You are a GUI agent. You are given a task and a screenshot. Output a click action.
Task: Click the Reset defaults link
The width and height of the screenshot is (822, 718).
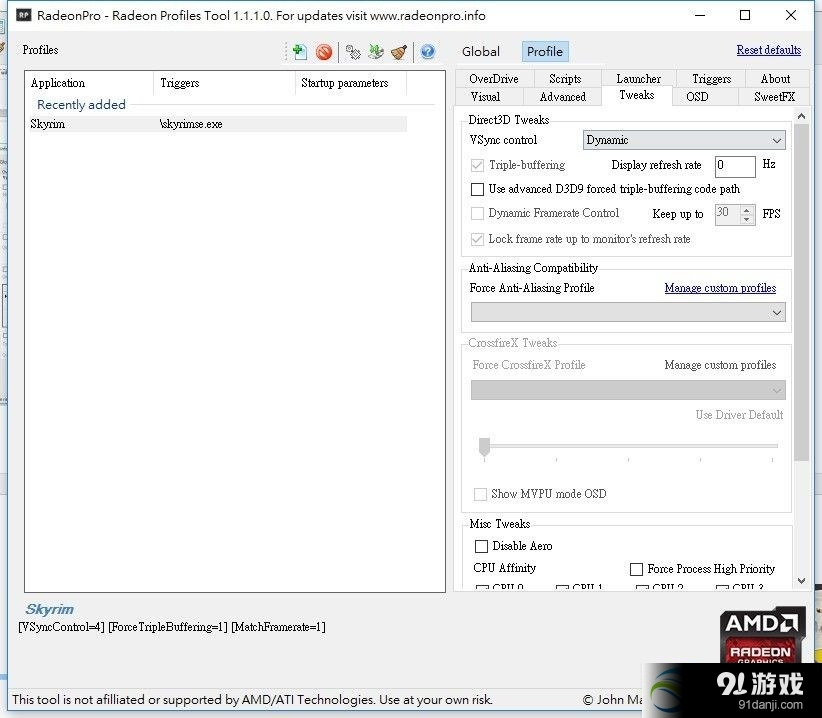(769, 50)
